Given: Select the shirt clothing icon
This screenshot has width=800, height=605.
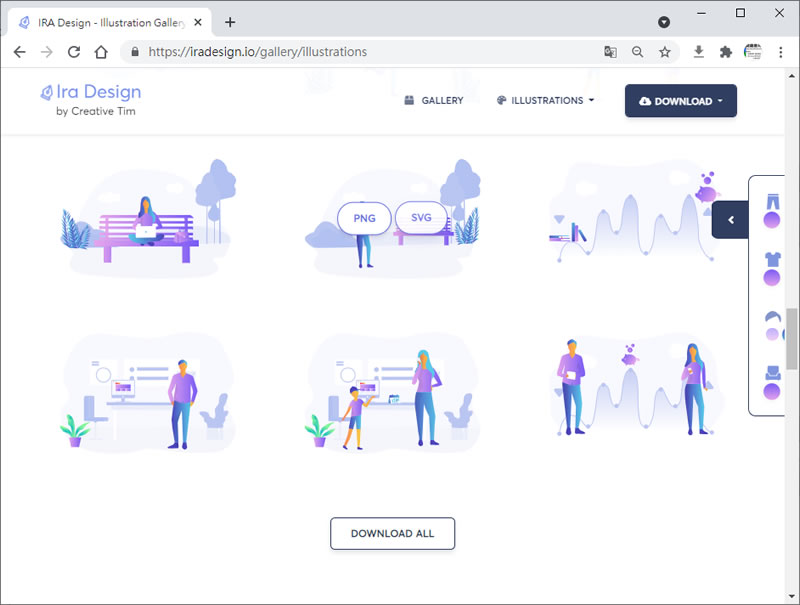Looking at the screenshot, I should tap(773, 259).
